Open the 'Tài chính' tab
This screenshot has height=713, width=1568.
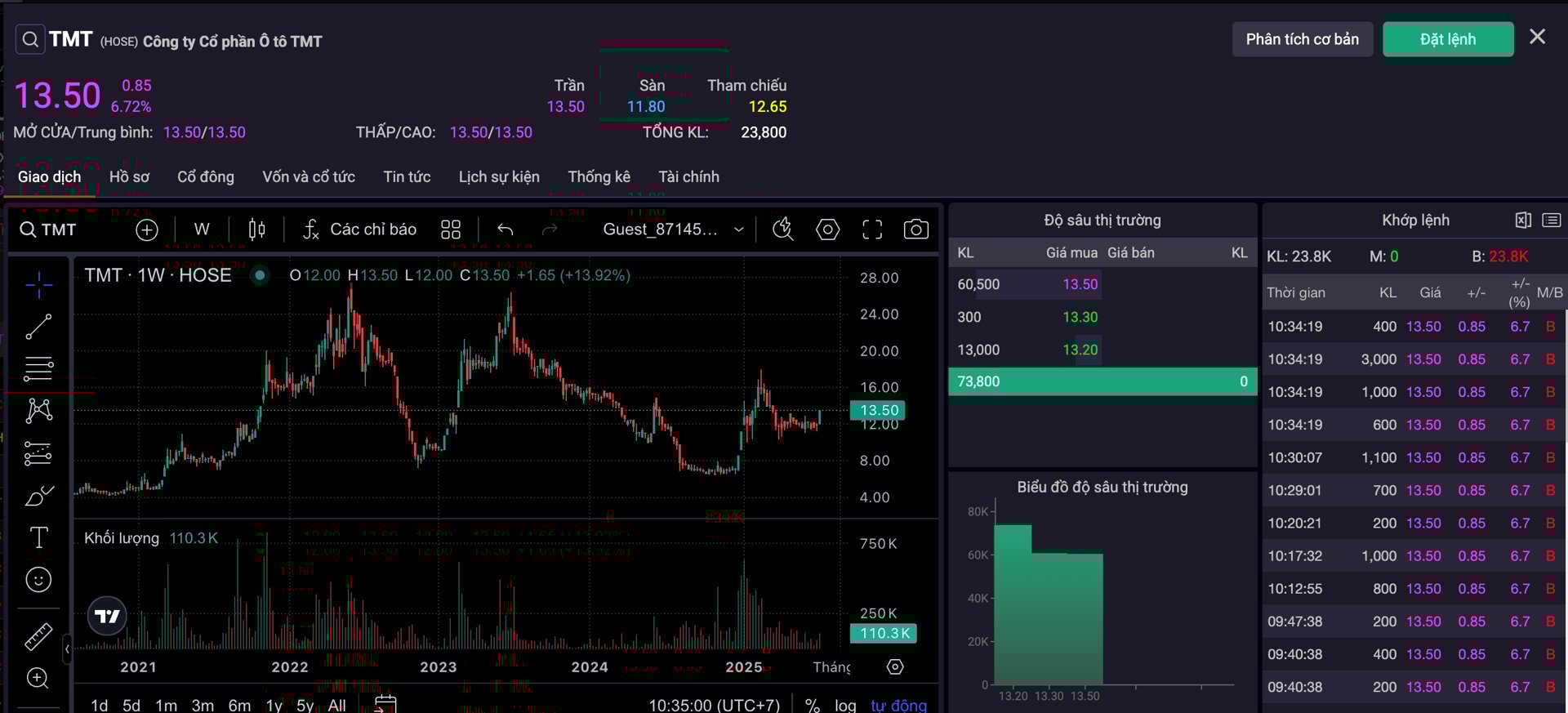[688, 177]
